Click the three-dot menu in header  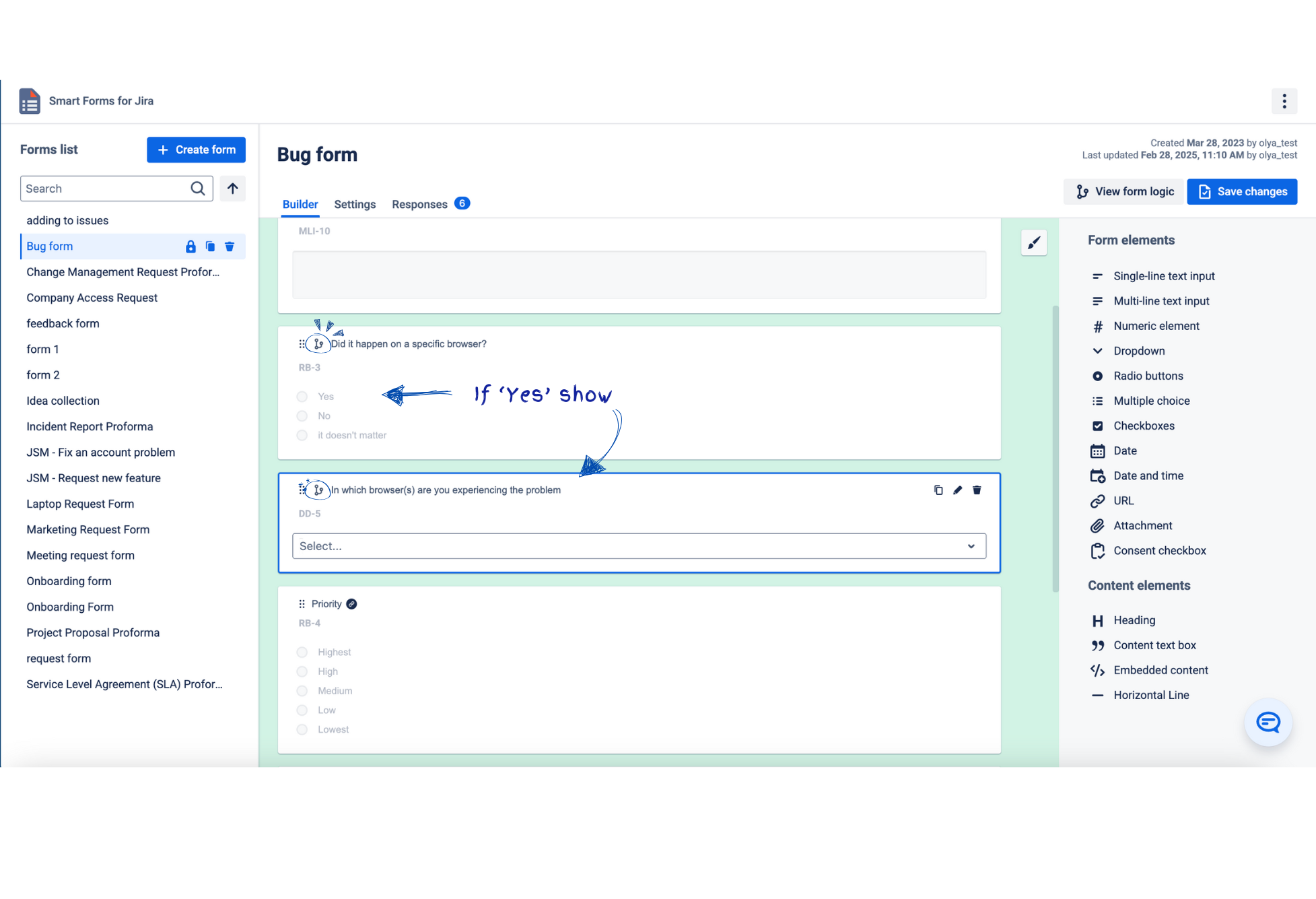point(1284,101)
